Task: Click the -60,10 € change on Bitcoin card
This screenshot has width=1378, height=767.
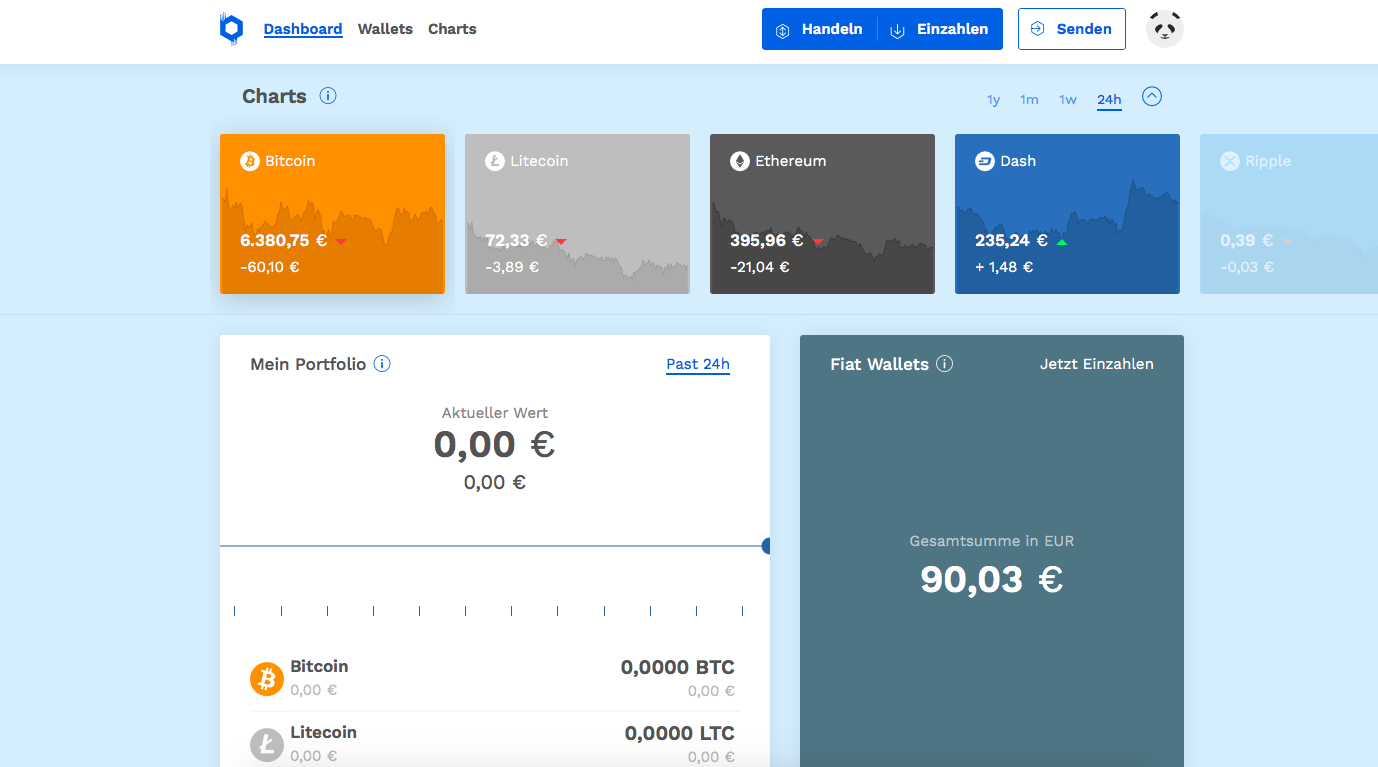Action: click(x=270, y=267)
